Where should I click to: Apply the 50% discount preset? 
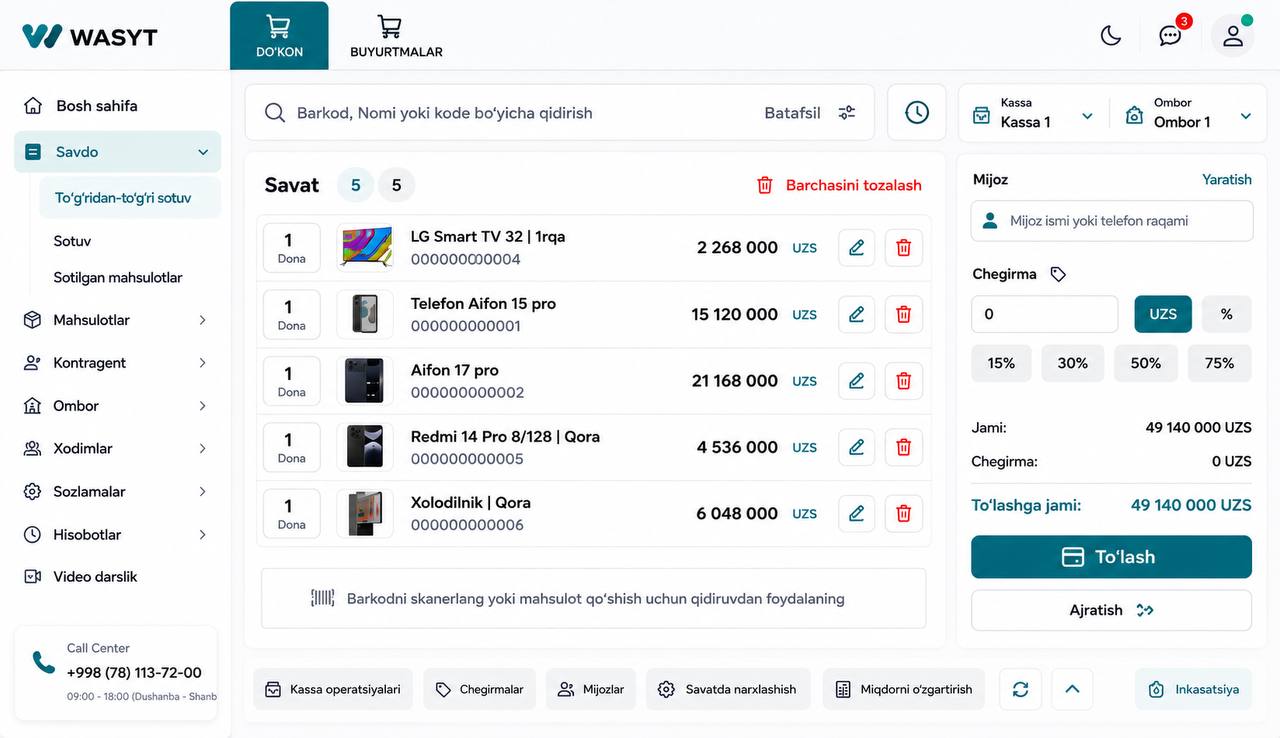(x=1146, y=363)
